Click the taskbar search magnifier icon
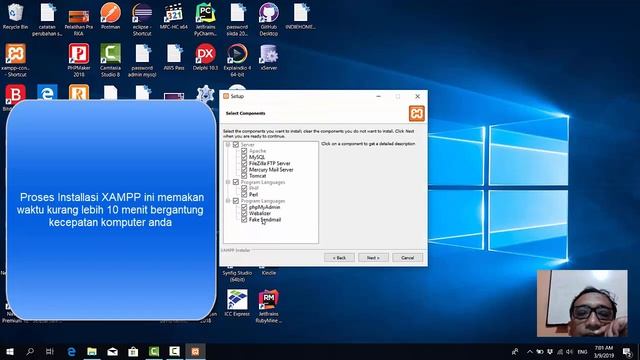 [x=30, y=351]
